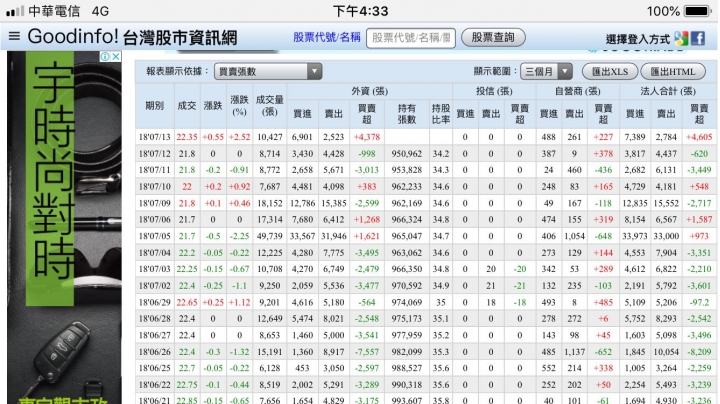
Task: Click the 匯出XLS button
Action: tap(610, 72)
